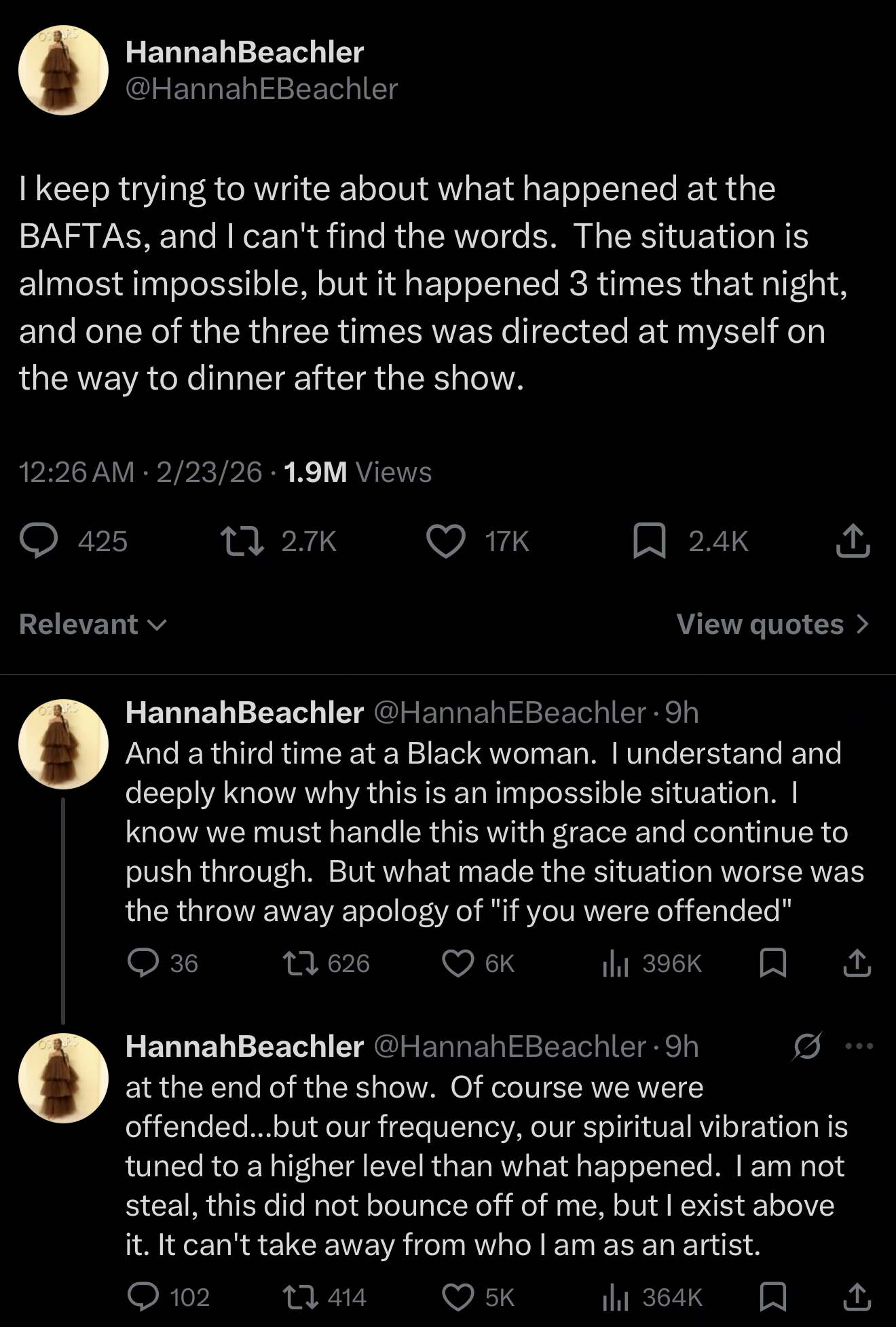896x1327 pixels.
Task: Like the last reply with 5K likes
Action: pos(458,1297)
